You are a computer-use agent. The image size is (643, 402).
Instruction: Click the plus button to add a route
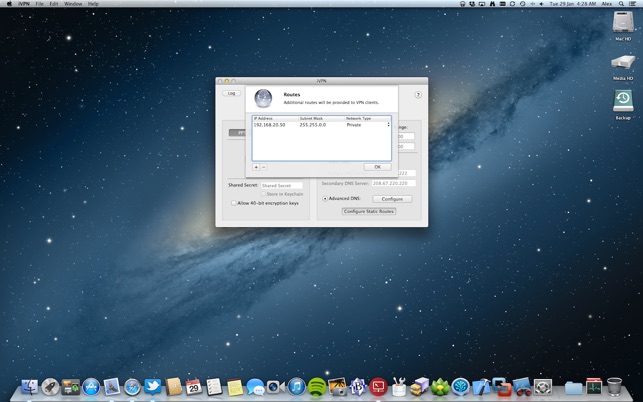point(256,167)
